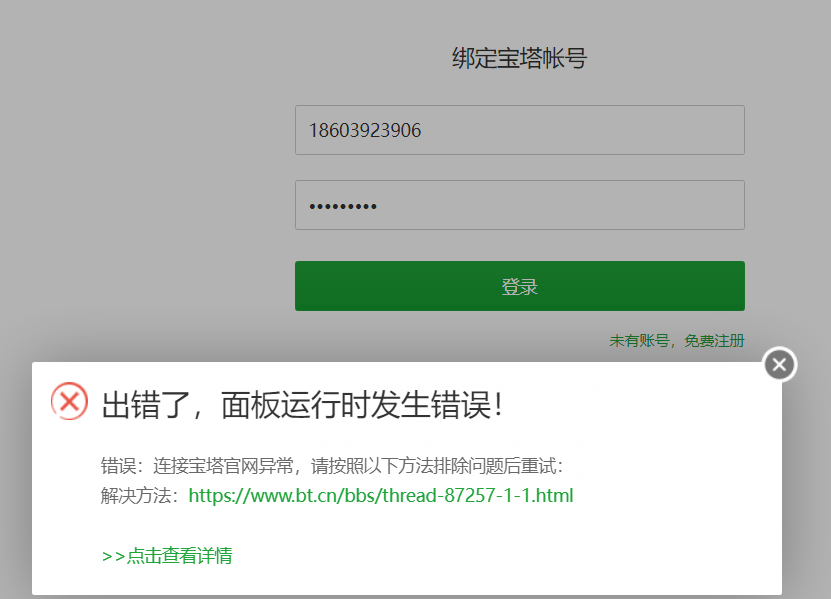Click the red error circle icon
This screenshot has height=599, width=831.
tap(69, 401)
